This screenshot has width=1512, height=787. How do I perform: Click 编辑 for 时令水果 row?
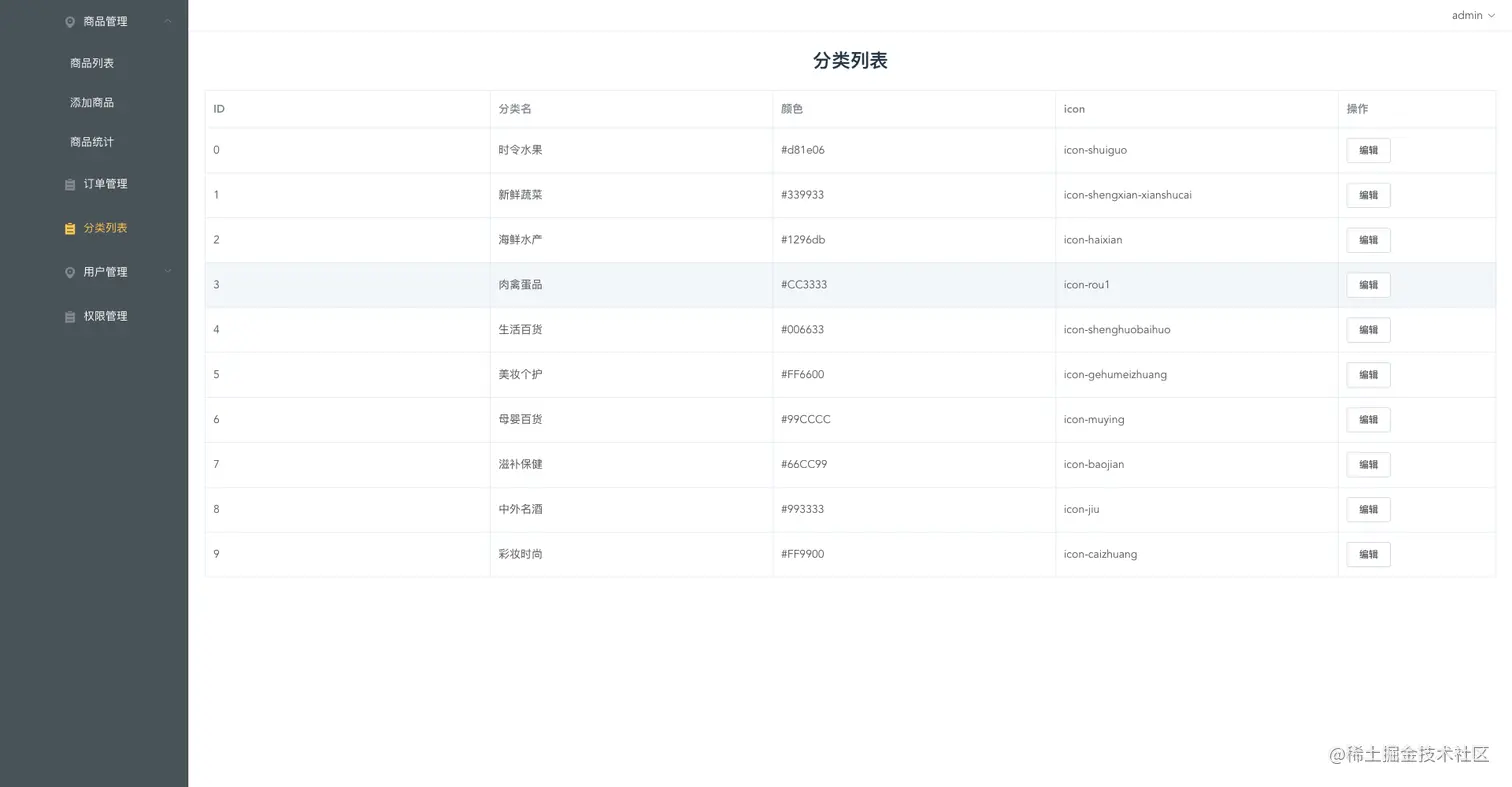tap(1368, 150)
